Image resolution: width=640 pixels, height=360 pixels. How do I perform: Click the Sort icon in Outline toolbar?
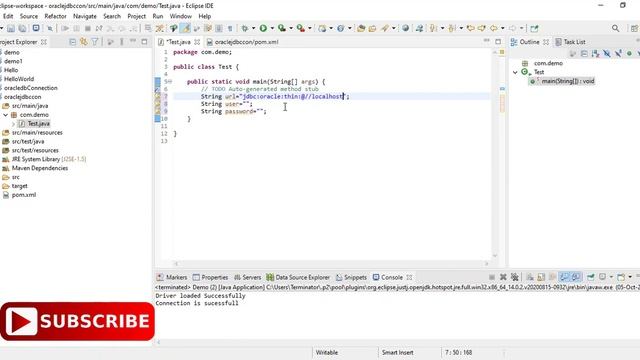pos(596,53)
